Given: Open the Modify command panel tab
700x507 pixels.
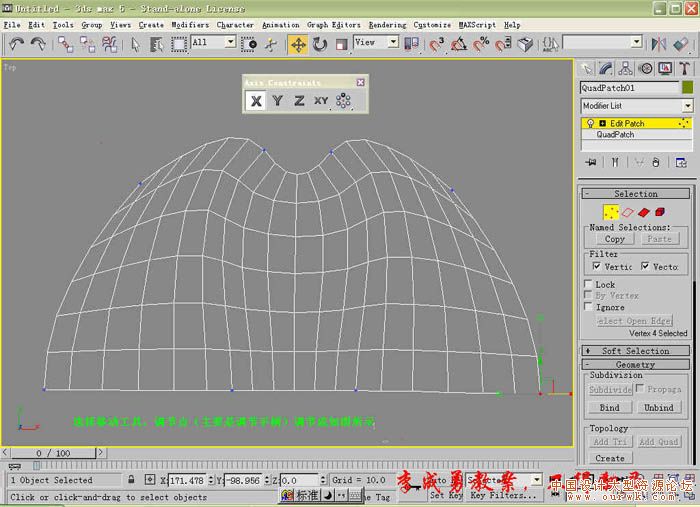Looking at the screenshot, I should [606, 69].
